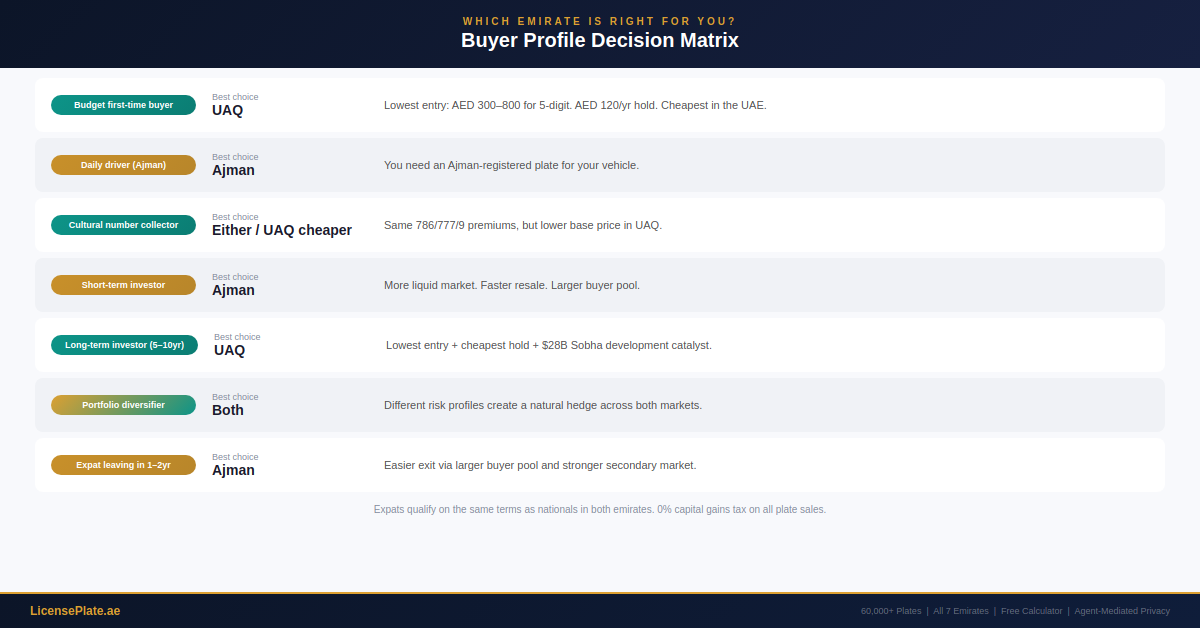Click the Both recommendation for diversifiers
Image resolution: width=1200 pixels, height=628 pixels.
click(228, 410)
